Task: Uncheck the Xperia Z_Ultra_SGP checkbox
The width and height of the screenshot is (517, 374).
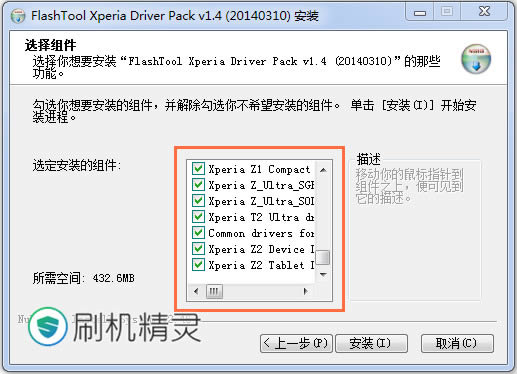Action: coord(198,185)
